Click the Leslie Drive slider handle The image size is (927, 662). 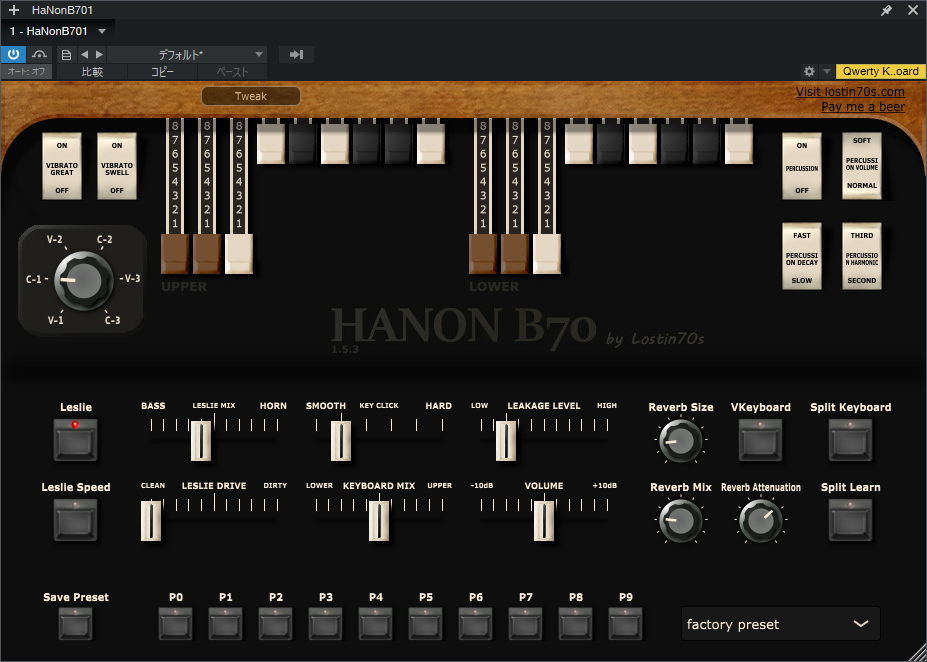151,520
